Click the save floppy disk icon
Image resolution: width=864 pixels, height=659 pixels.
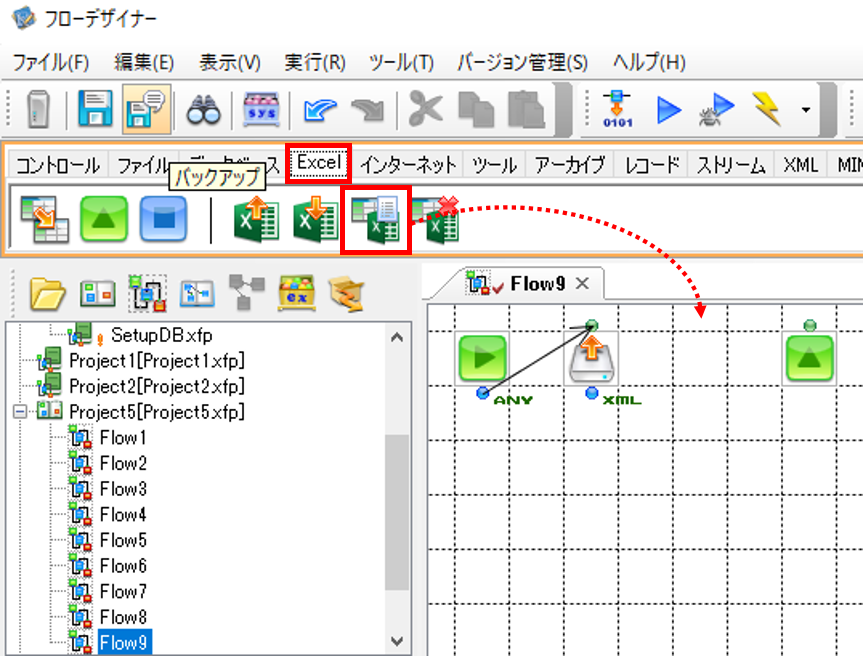pos(95,109)
